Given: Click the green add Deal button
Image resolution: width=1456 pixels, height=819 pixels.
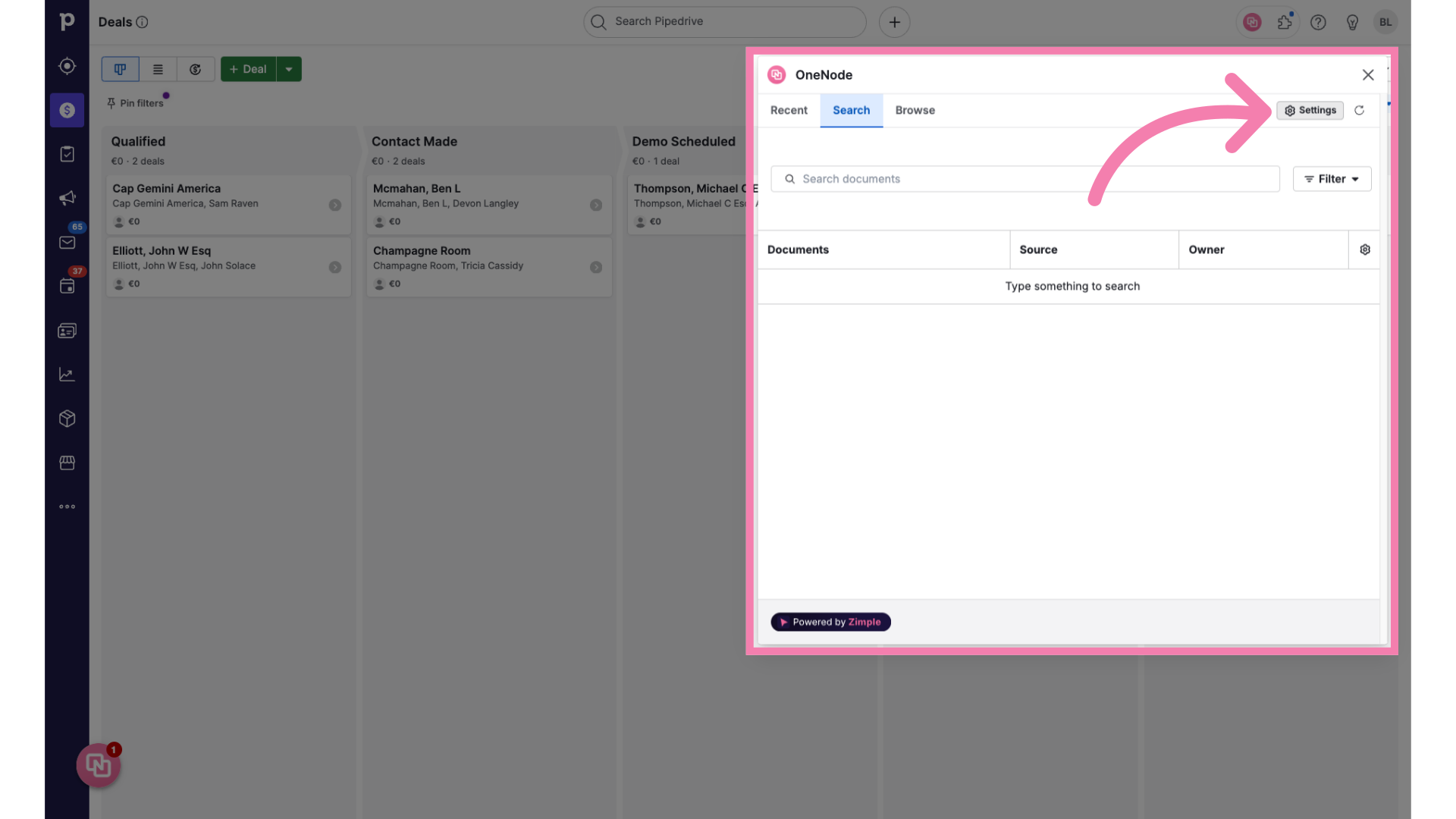Looking at the screenshot, I should coord(248,69).
